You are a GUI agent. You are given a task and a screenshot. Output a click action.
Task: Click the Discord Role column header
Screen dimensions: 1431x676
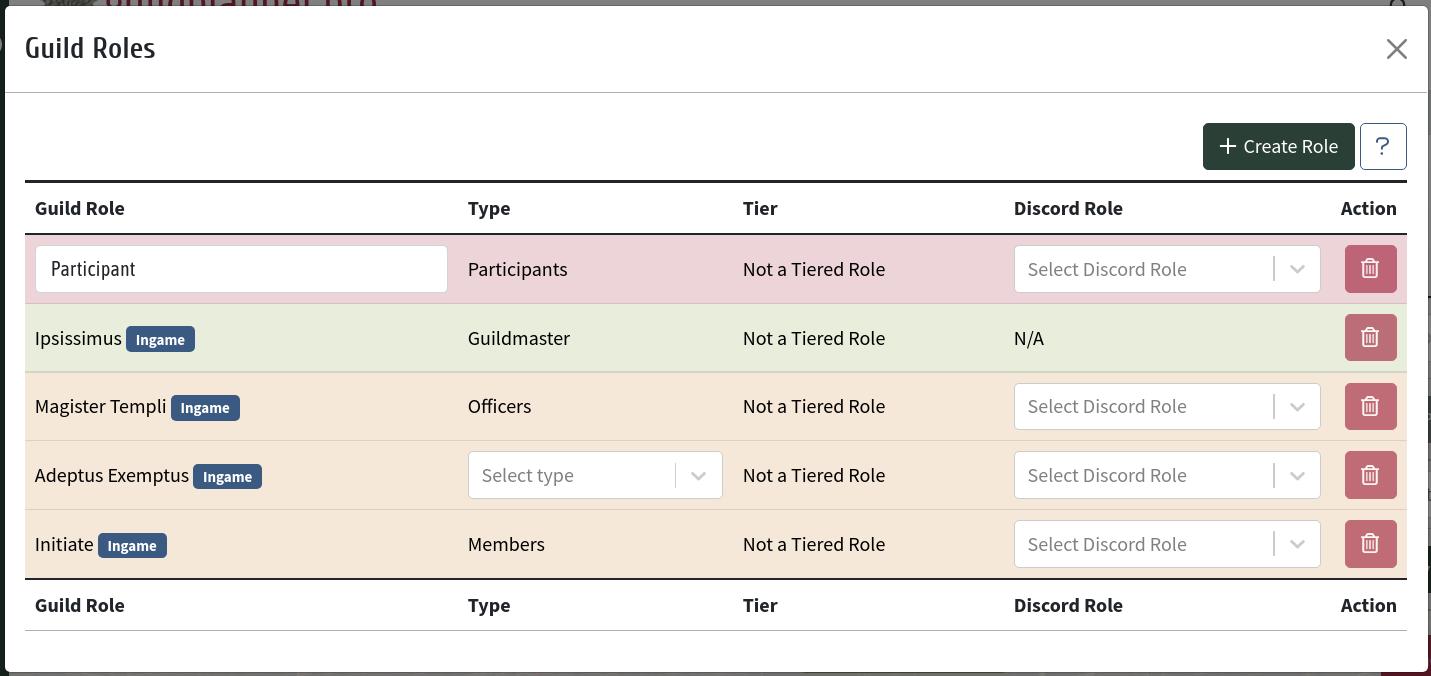click(1068, 208)
